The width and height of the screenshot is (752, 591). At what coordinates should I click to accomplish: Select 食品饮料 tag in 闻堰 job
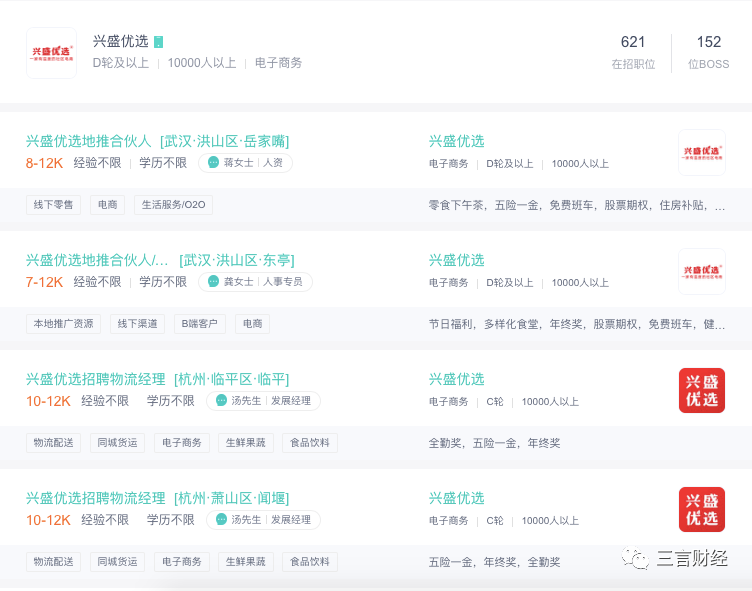click(x=310, y=562)
